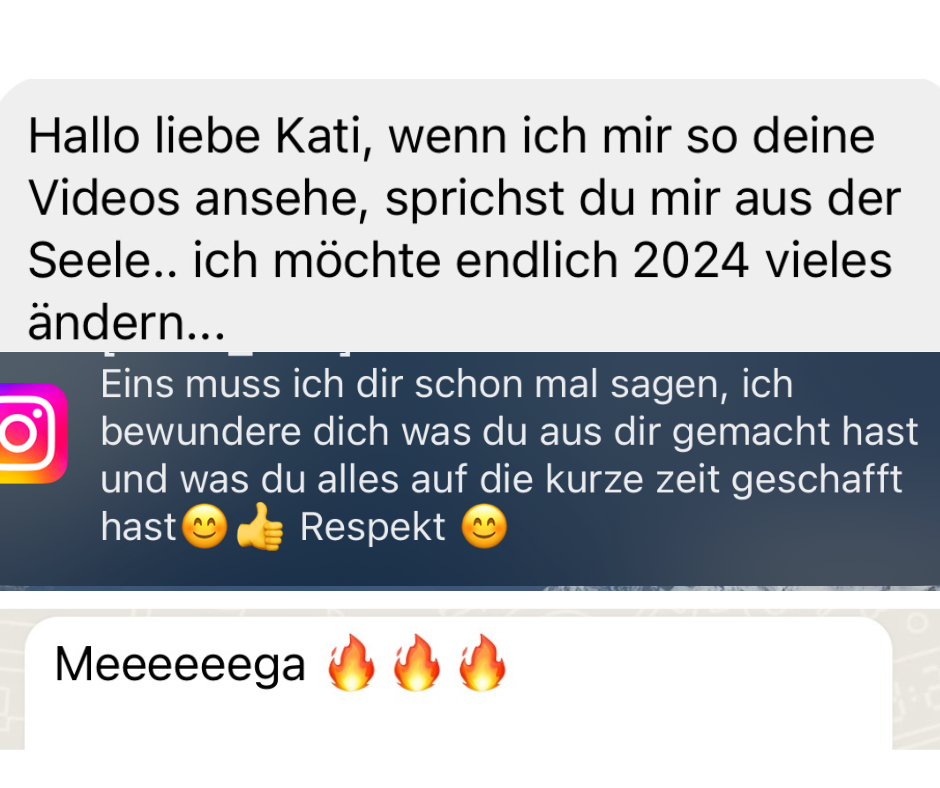The width and height of the screenshot is (940, 788).
Task: Click the word 'ändern...'
Action: tap(126, 323)
